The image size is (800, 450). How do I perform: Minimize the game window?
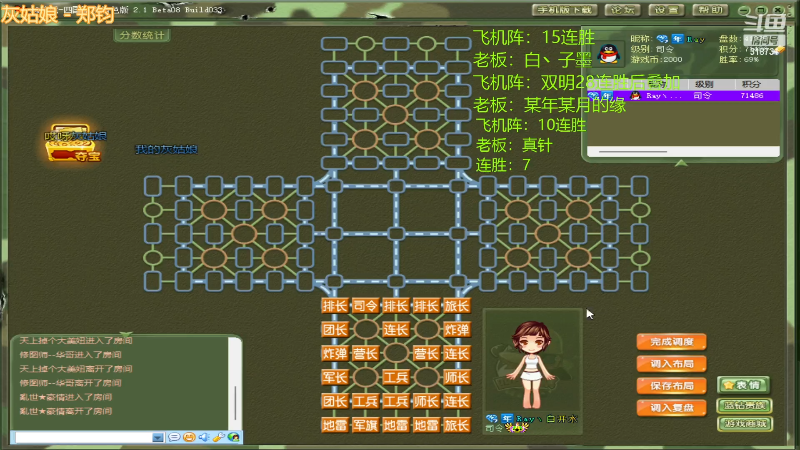pyautogui.click(x=744, y=10)
